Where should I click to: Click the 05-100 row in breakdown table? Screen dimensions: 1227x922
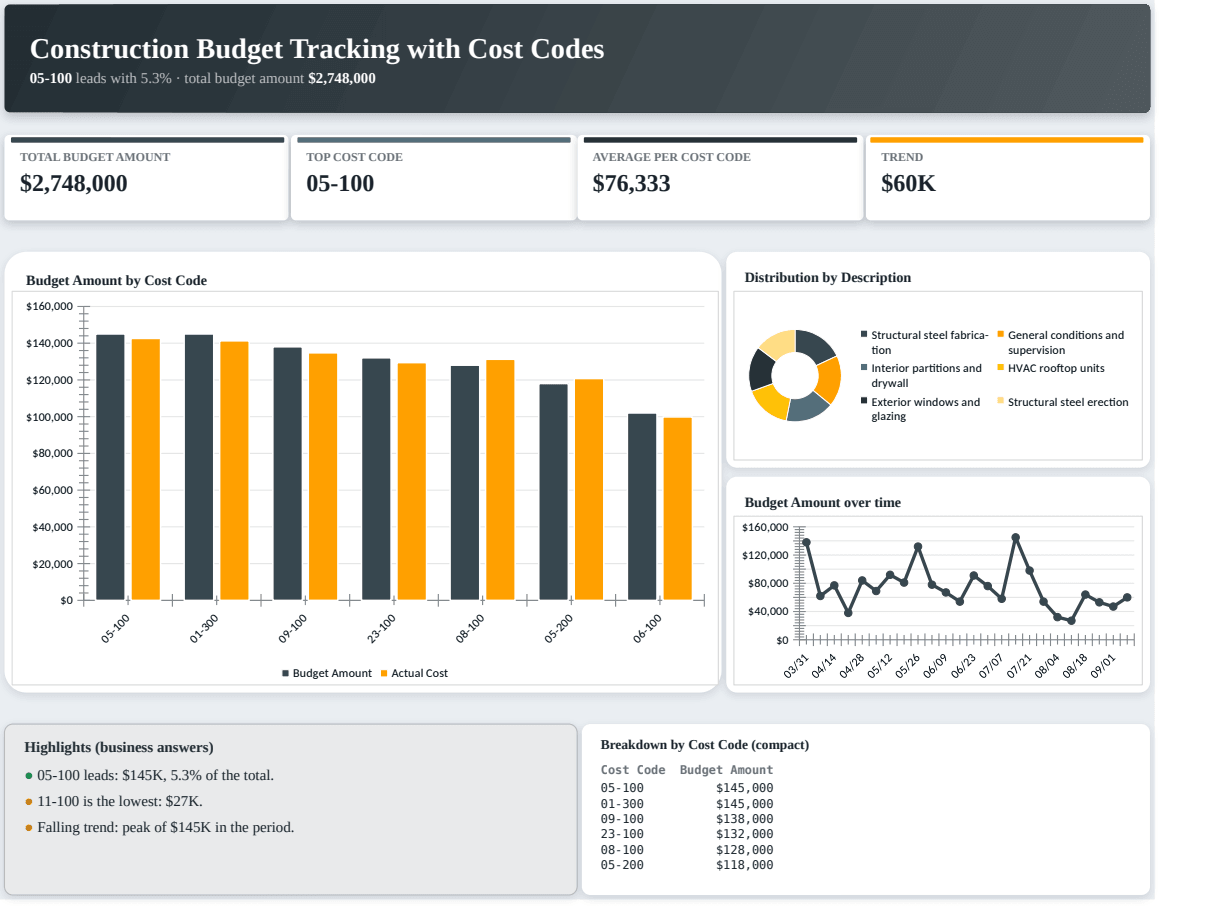click(x=687, y=788)
